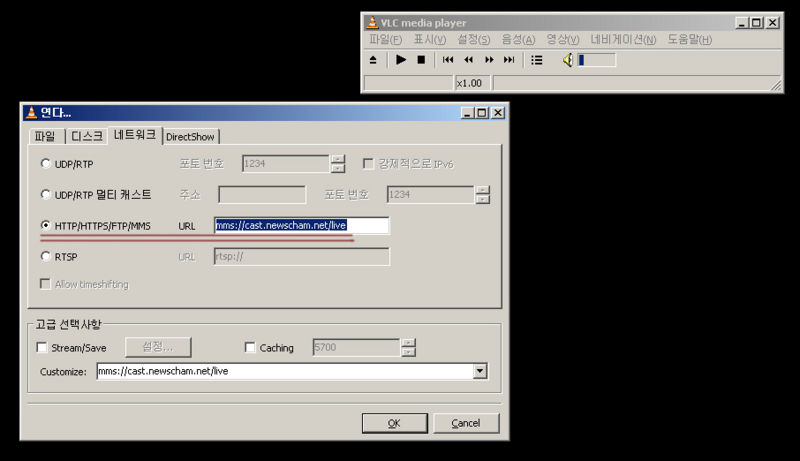Rewind using the slower/back button

pyautogui.click(x=468, y=60)
